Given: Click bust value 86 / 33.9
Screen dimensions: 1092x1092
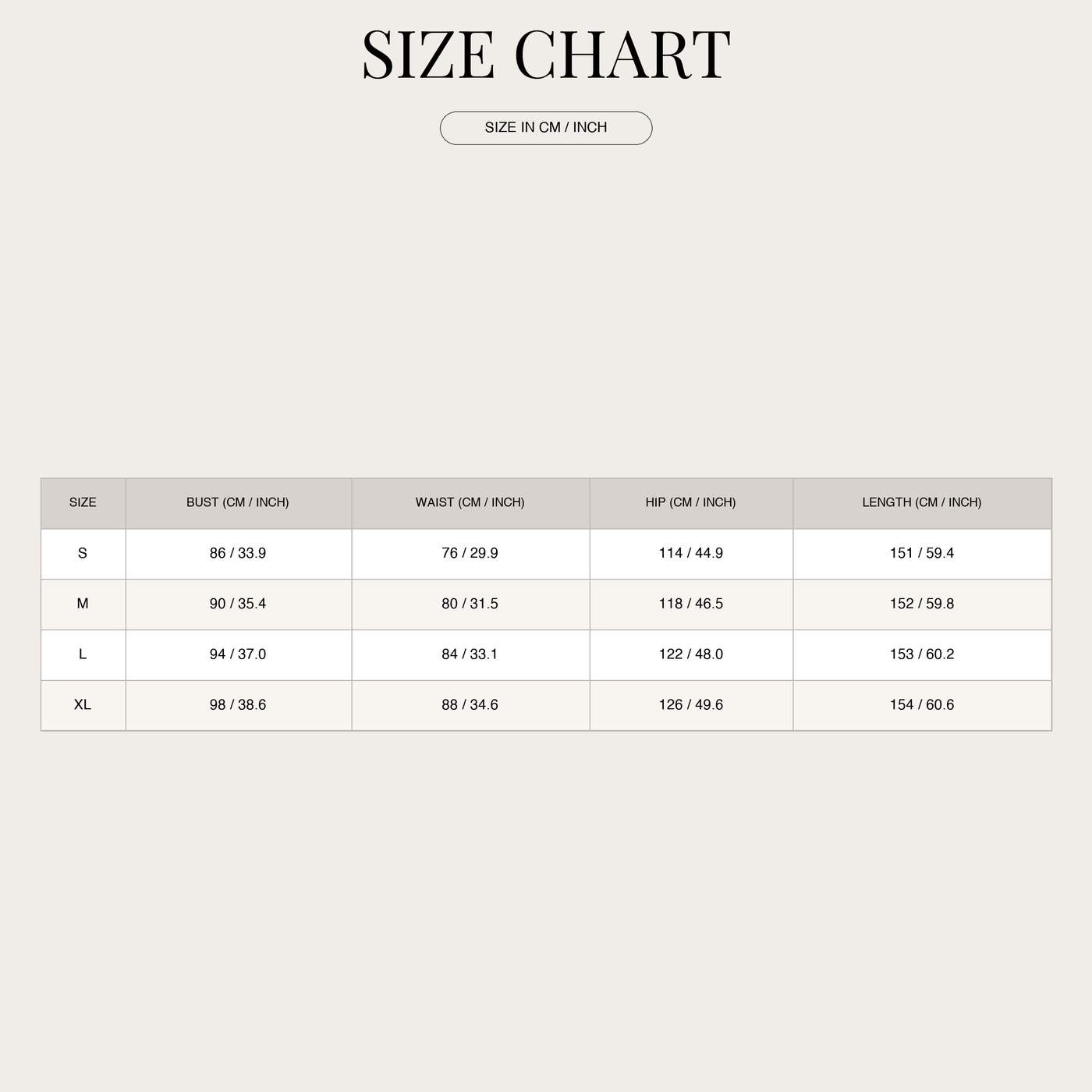Looking at the screenshot, I should tap(238, 553).
